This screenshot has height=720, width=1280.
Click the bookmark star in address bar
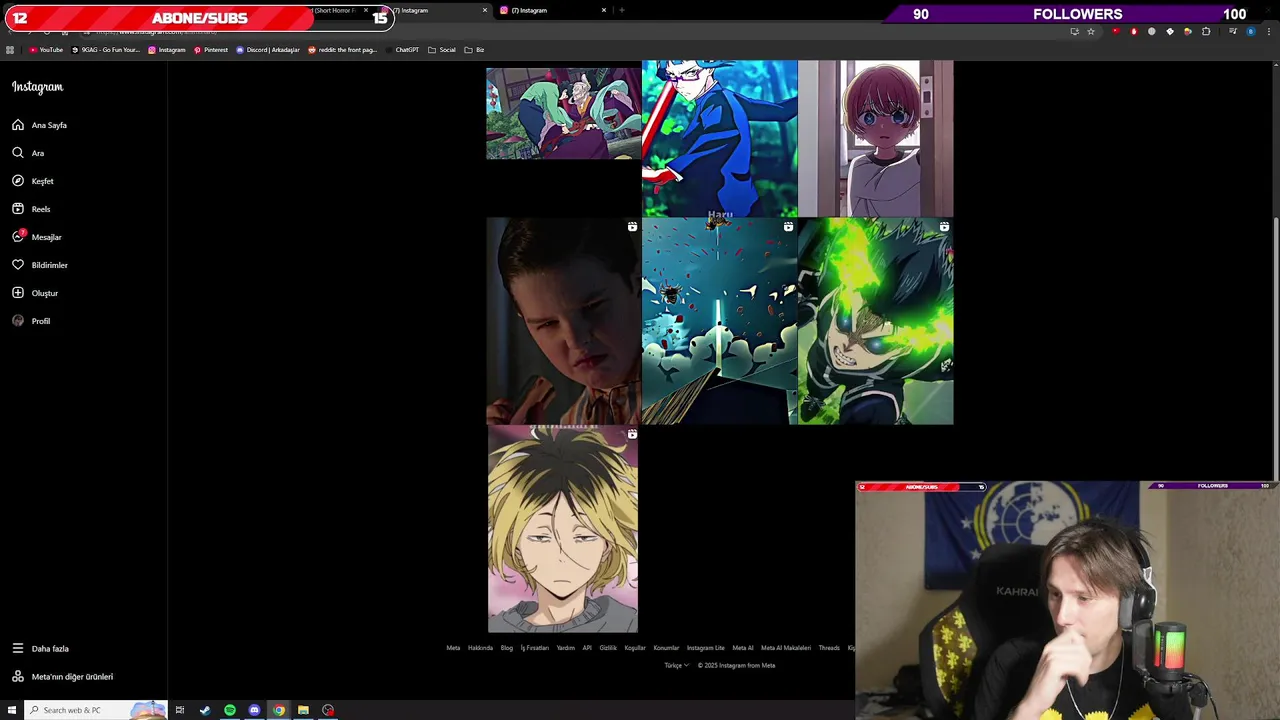pyautogui.click(x=1091, y=31)
